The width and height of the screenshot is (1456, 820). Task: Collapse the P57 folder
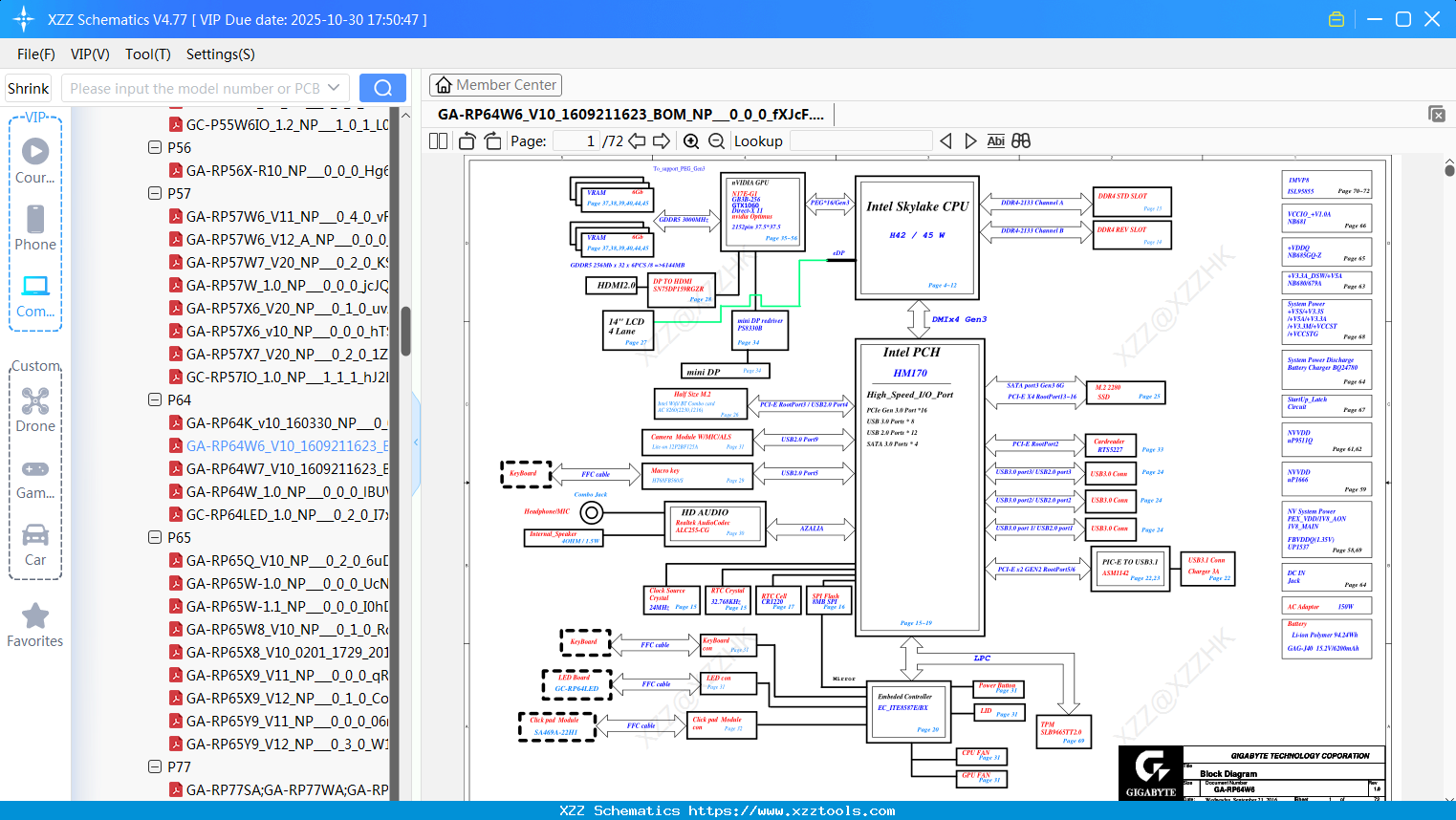coord(155,193)
